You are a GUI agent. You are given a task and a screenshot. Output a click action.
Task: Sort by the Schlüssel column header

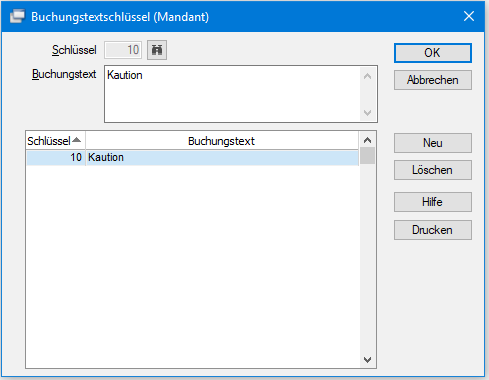pyautogui.click(x=55, y=141)
